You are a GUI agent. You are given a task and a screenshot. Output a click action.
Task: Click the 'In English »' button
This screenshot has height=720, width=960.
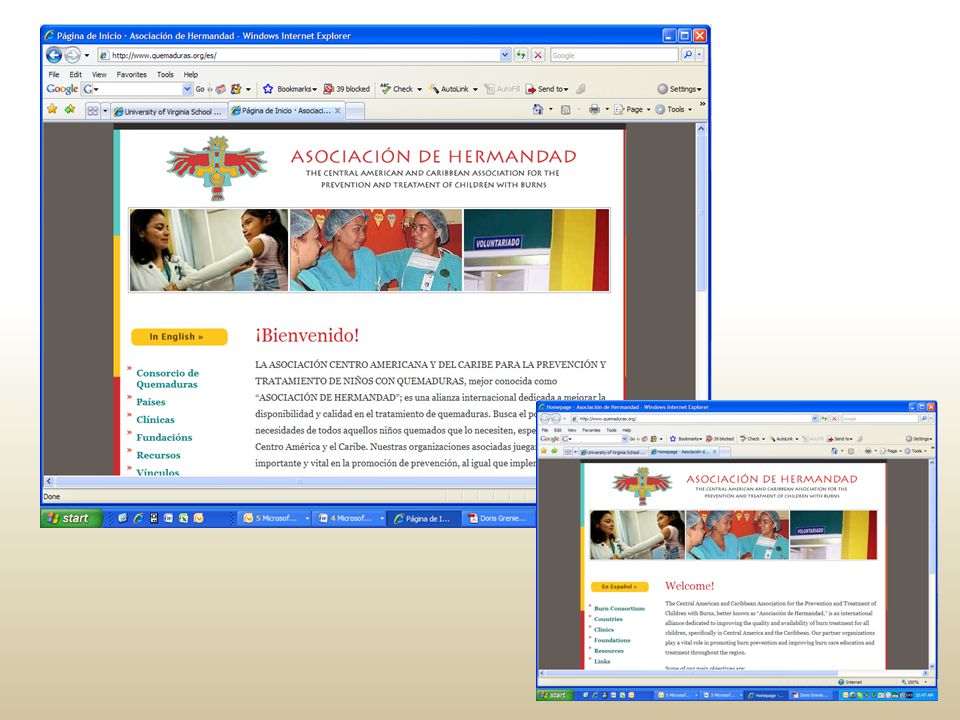179,337
